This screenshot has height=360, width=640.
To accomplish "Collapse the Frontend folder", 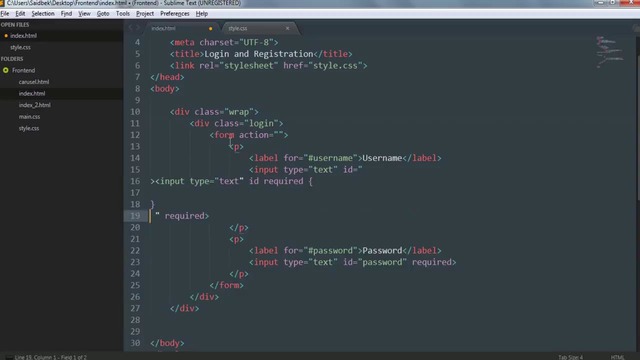I will point(6,70).
